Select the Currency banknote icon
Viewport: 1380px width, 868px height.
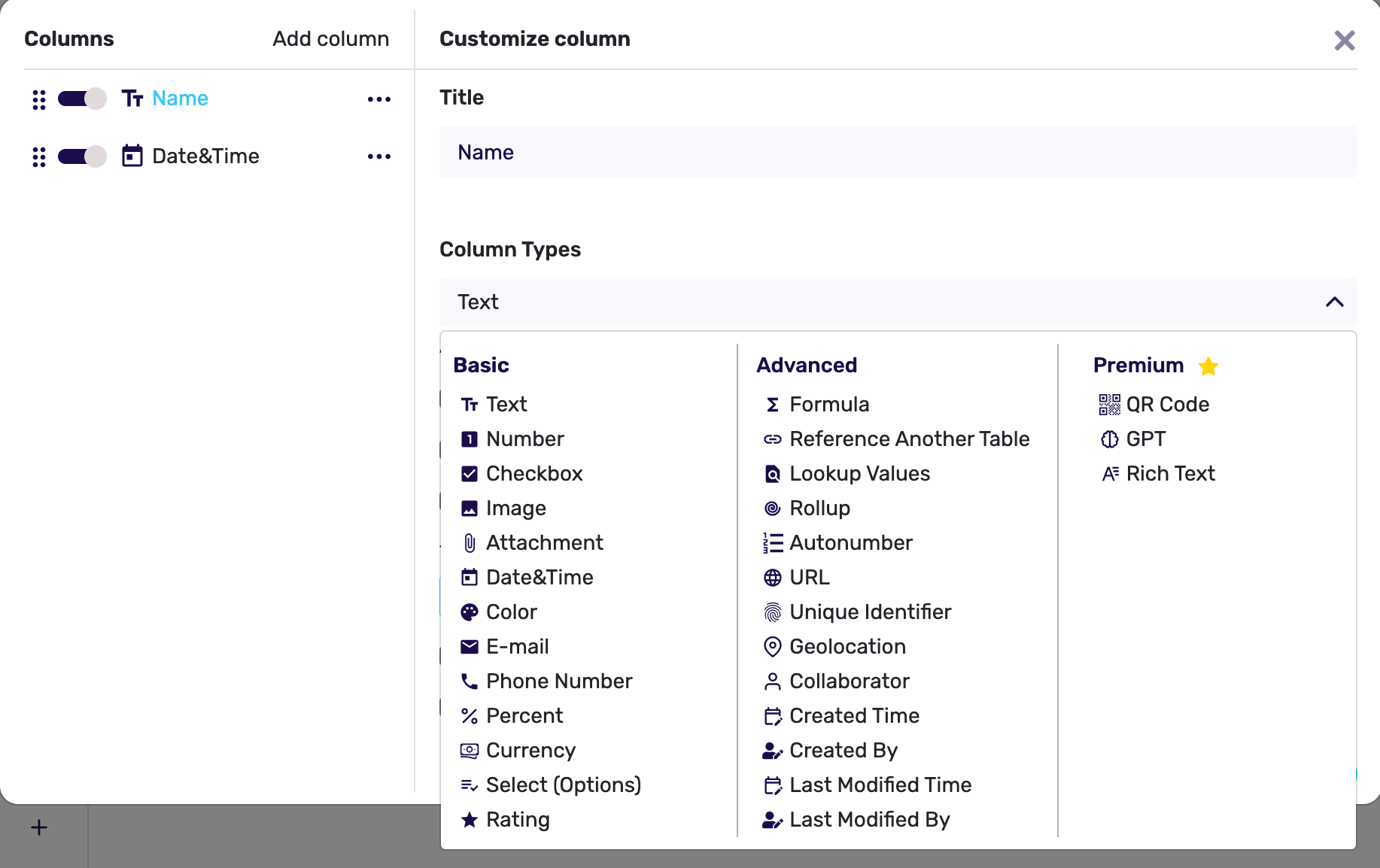click(470, 751)
